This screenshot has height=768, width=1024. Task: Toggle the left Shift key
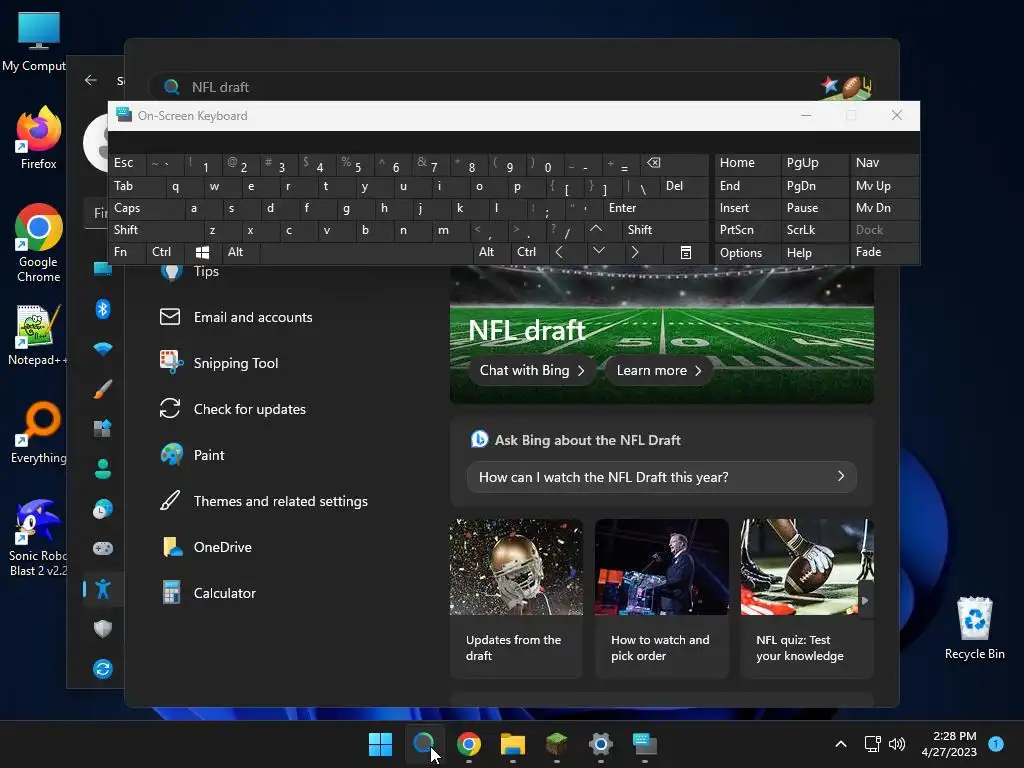click(x=155, y=230)
